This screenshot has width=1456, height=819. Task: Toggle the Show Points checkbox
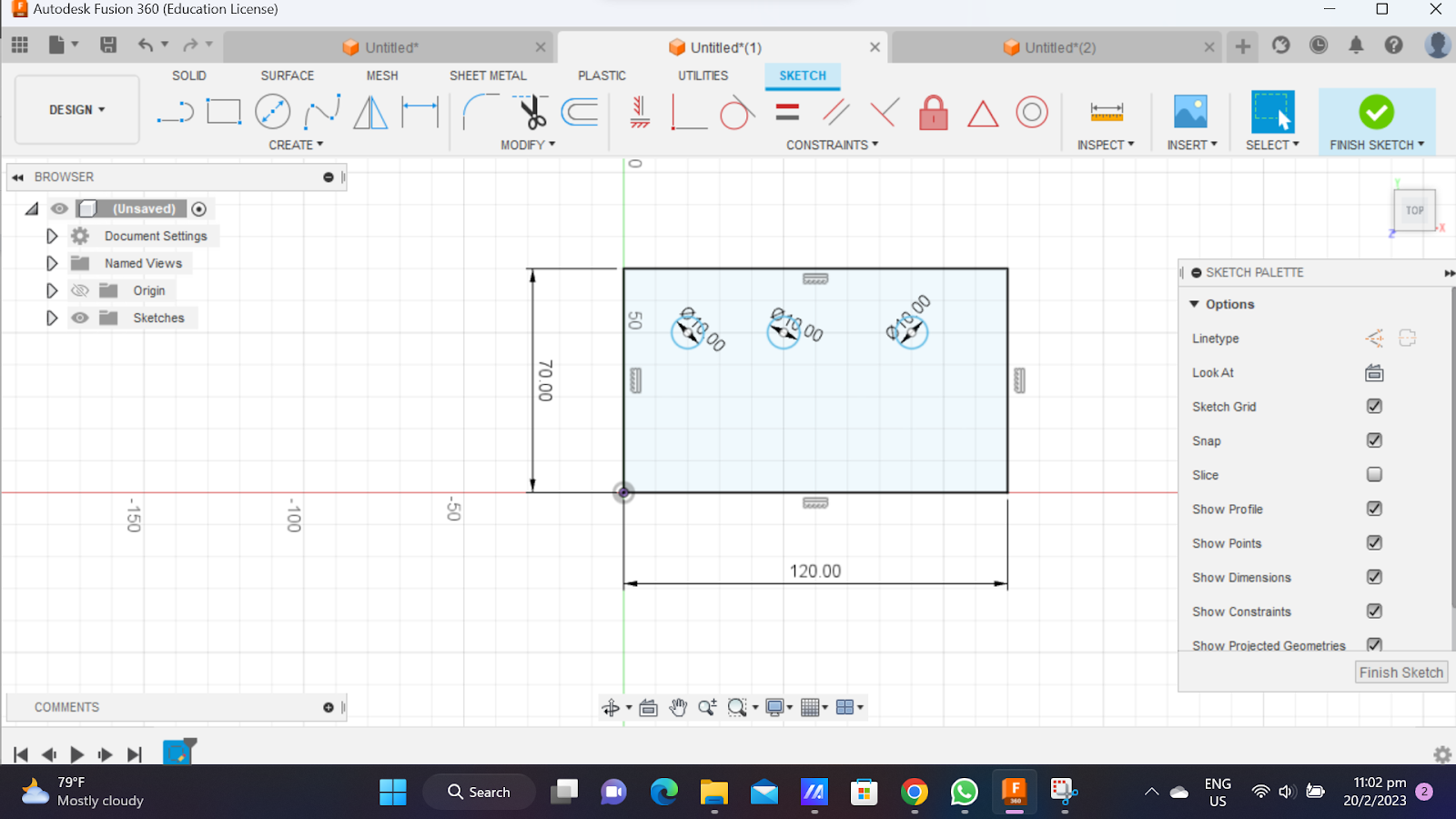tap(1374, 542)
